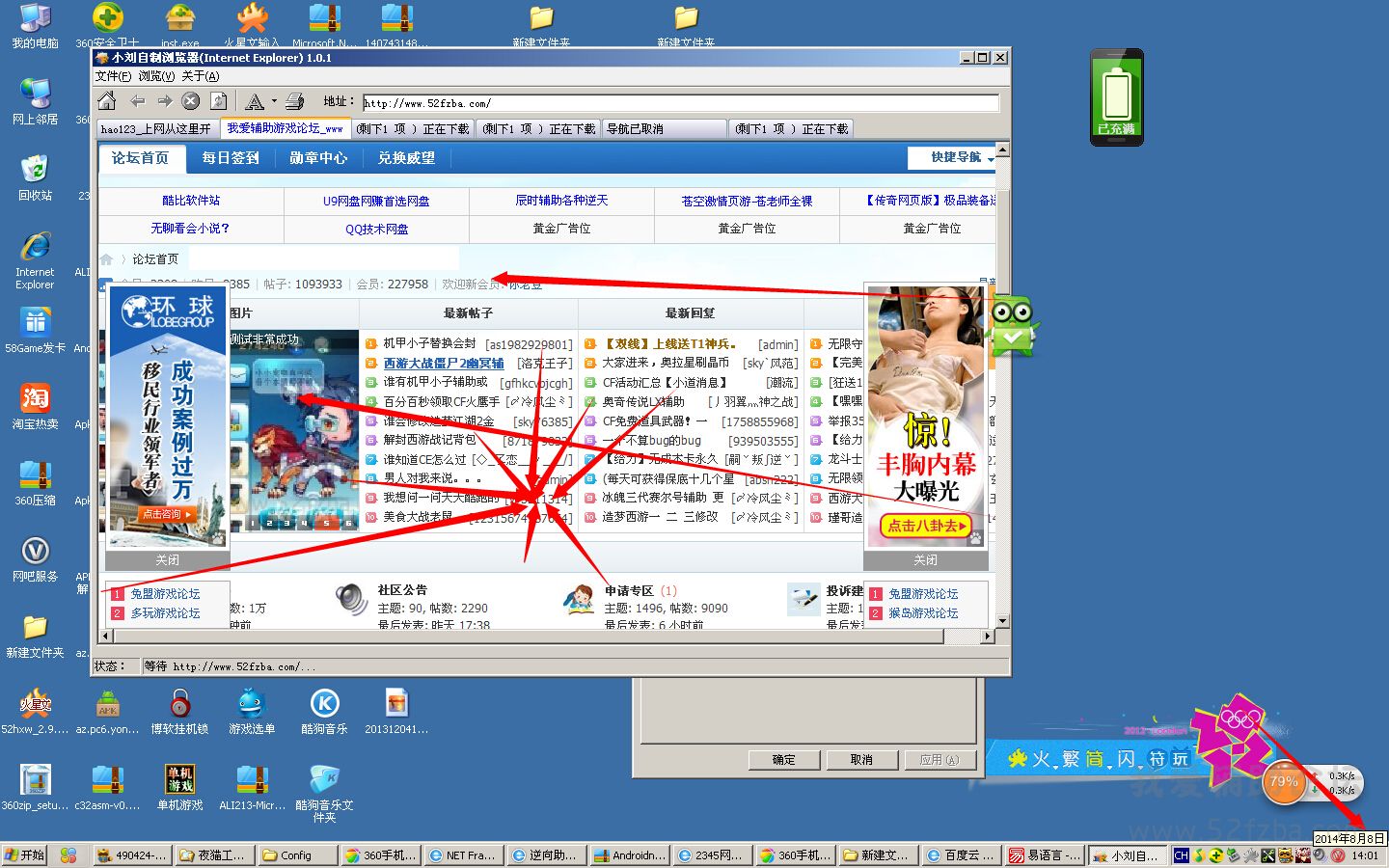
Task: Go back with the left arrow icon
Action: pos(137,101)
